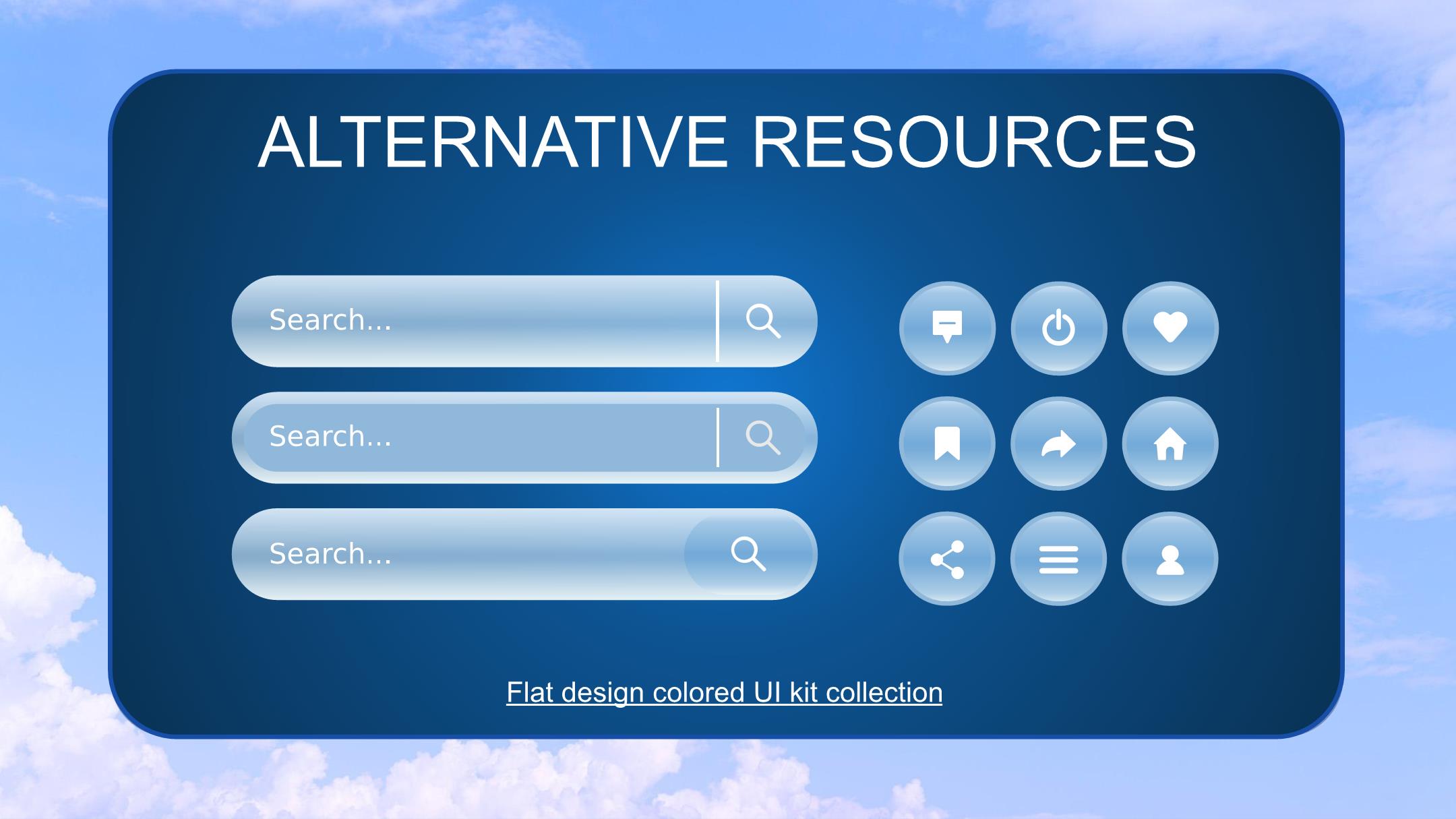This screenshot has width=1456, height=819.
Task: Click magnifier button in bottom search bar
Action: pyautogui.click(x=750, y=554)
